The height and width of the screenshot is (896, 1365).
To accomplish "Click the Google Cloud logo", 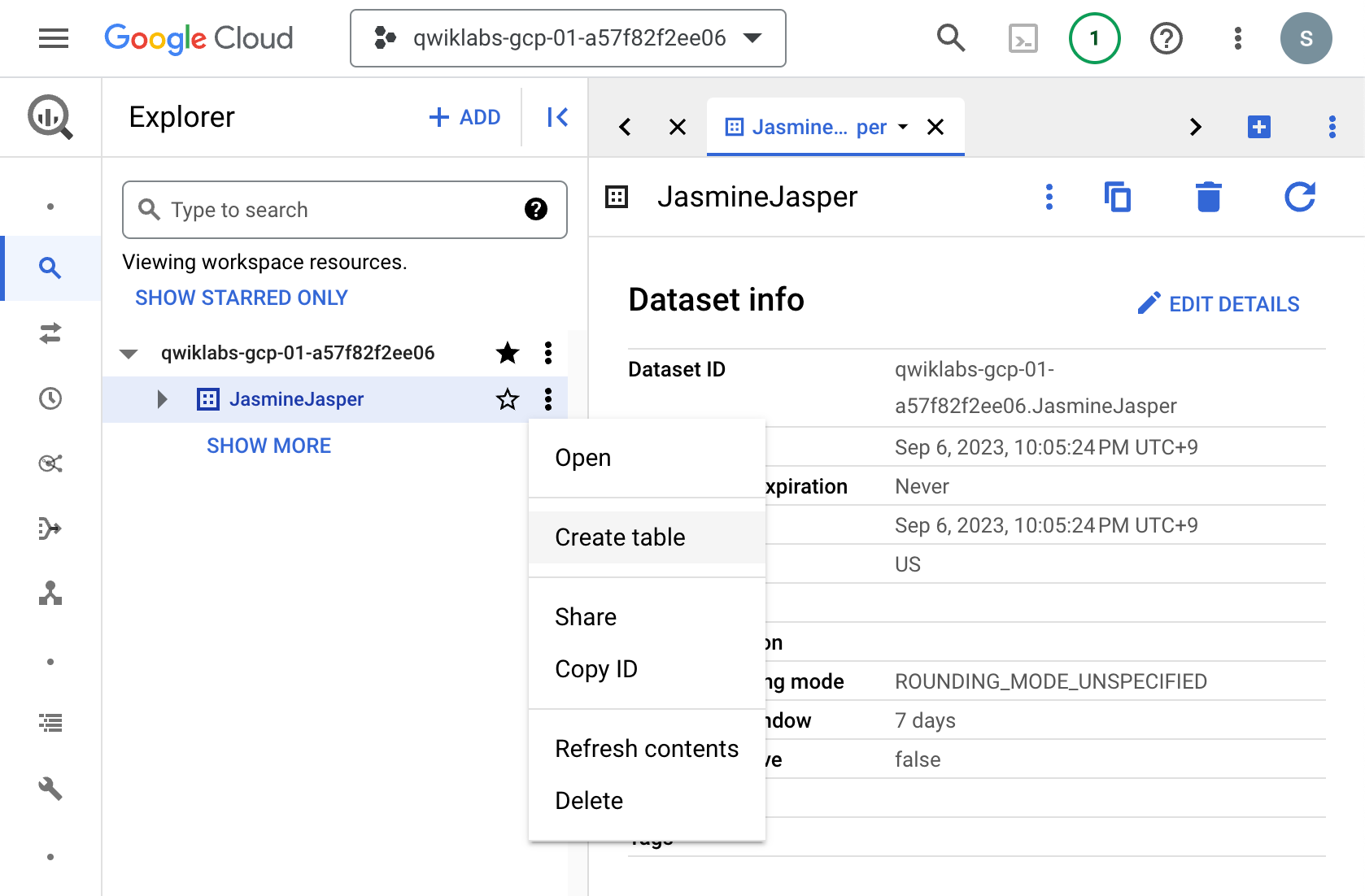I will (x=198, y=38).
